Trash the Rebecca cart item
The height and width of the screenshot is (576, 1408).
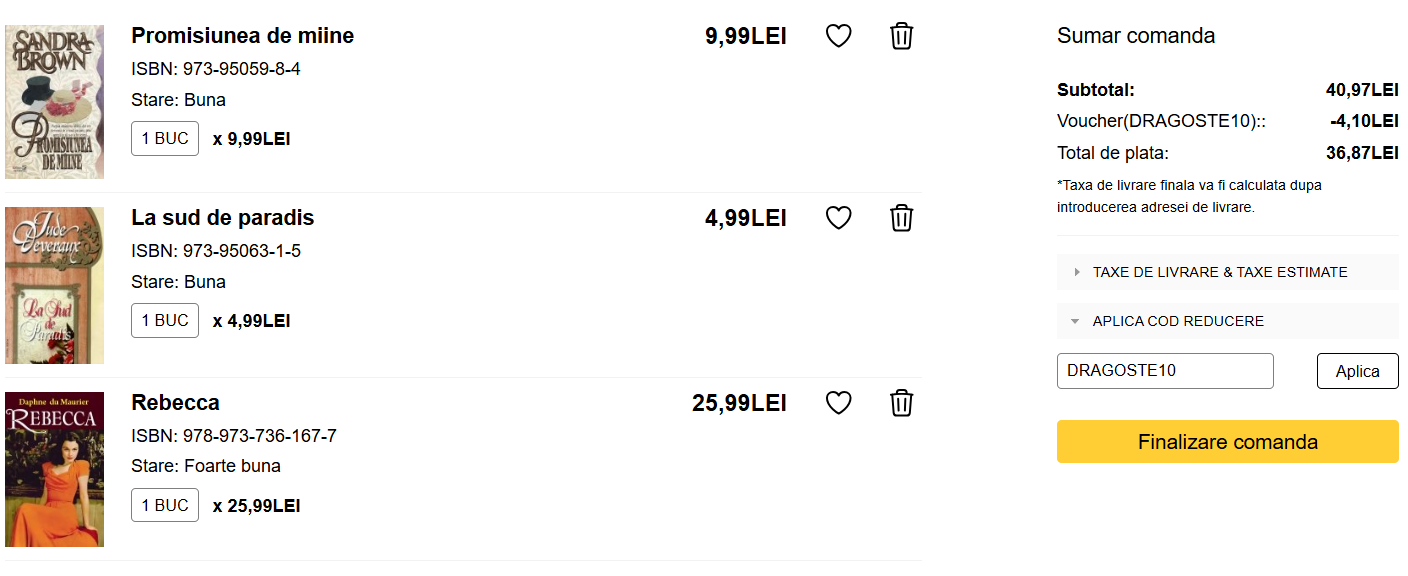click(x=901, y=403)
